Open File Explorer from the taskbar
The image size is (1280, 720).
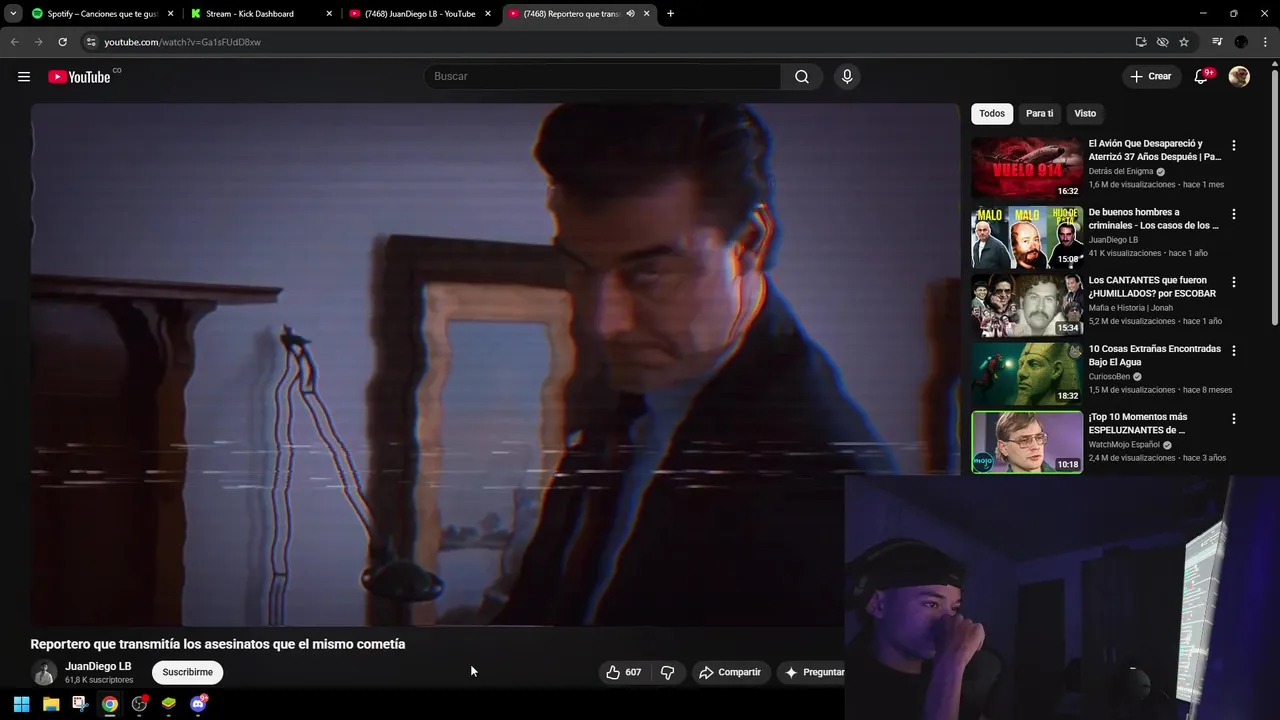(51, 704)
